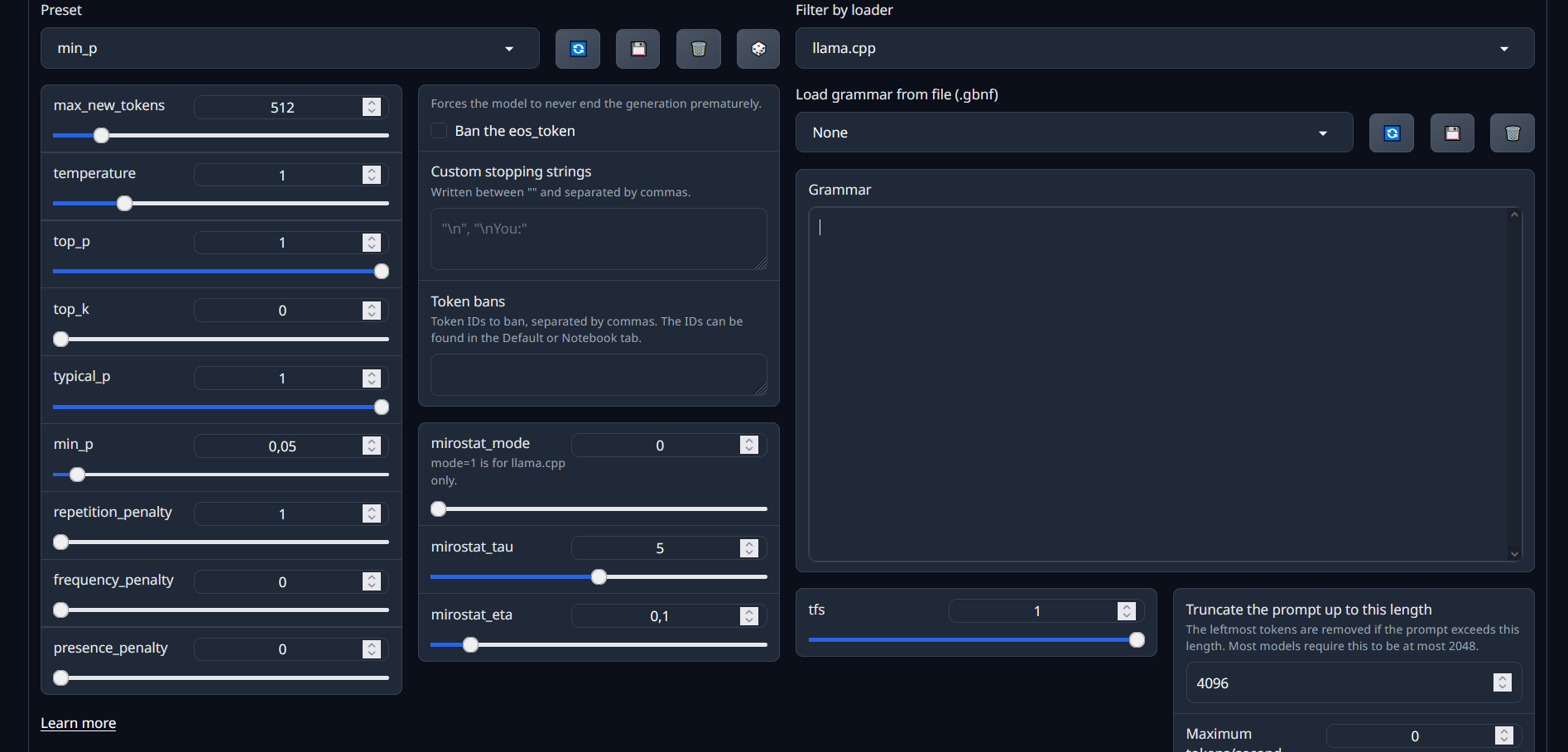1568x752 pixels.
Task: Adjust the top_p slider
Action: click(221, 271)
